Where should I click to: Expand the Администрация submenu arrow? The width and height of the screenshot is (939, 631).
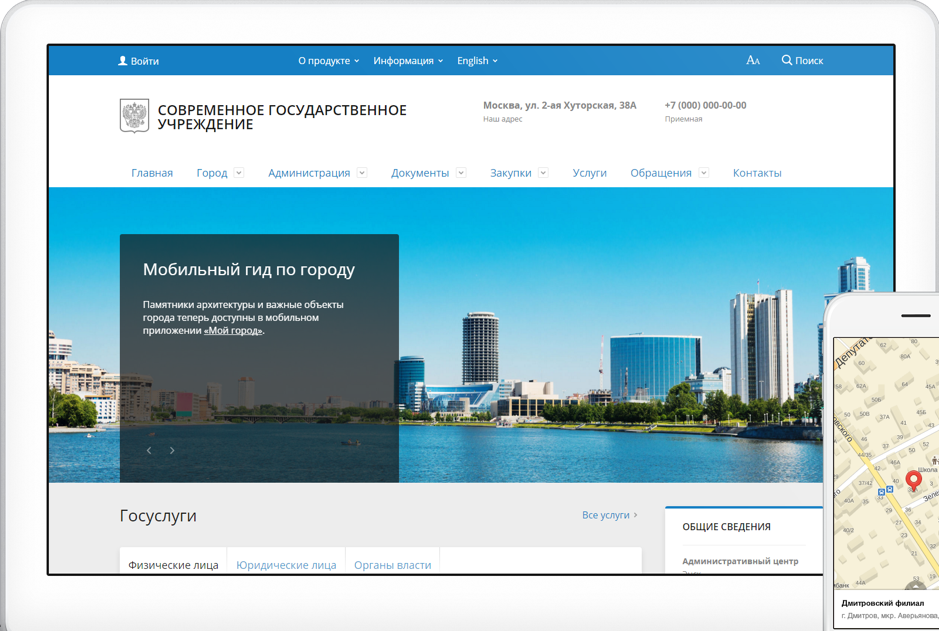coord(362,173)
